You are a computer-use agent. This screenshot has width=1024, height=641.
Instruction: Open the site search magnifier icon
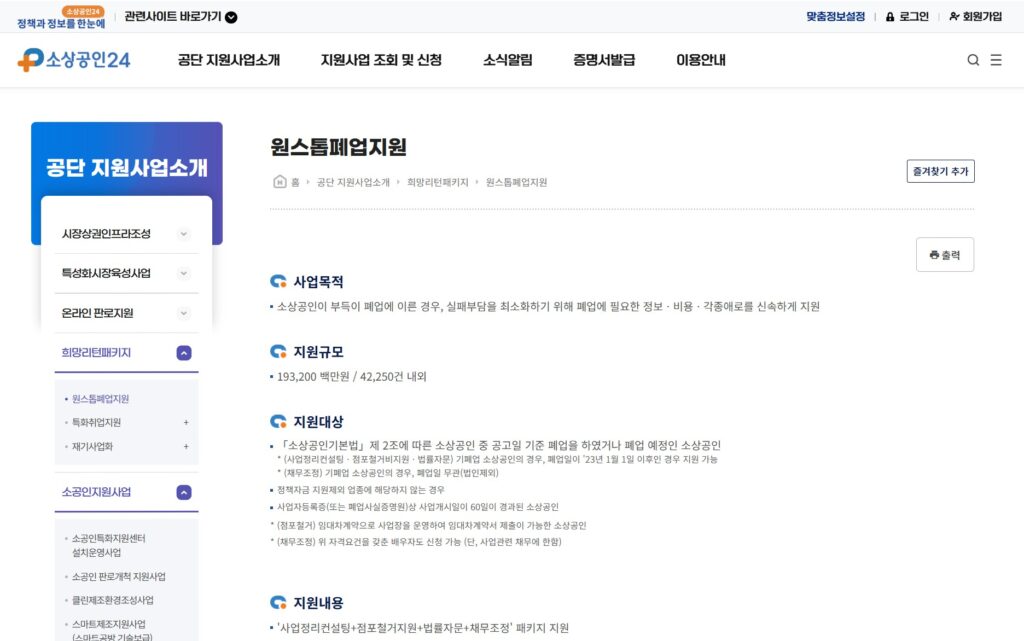(972, 60)
